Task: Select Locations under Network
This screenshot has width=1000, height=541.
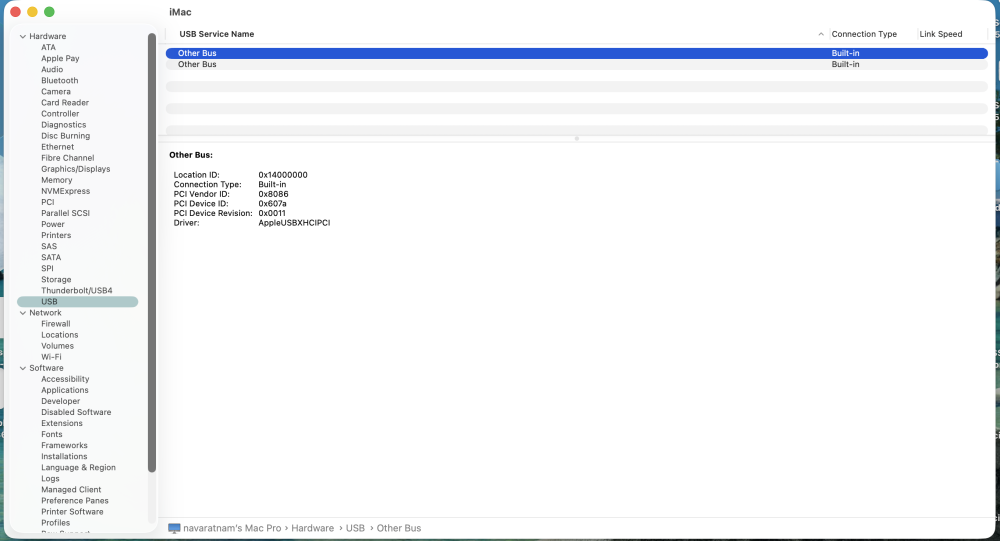Action: (x=60, y=334)
